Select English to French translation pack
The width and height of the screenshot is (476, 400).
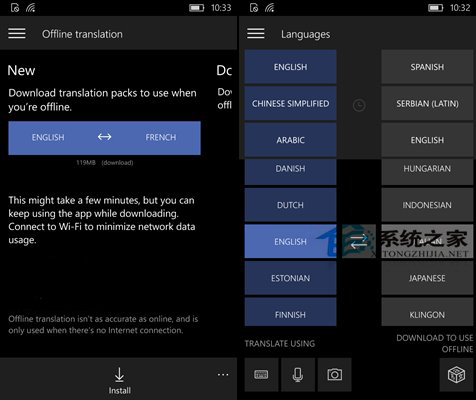coord(104,138)
